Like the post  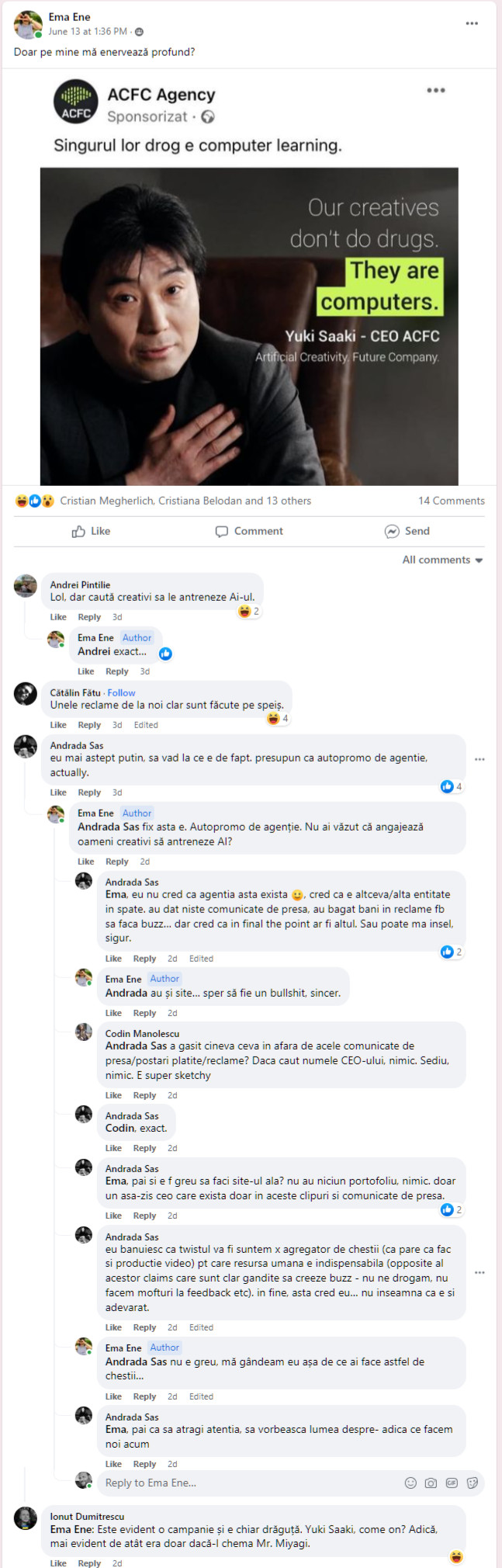[x=92, y=531]
